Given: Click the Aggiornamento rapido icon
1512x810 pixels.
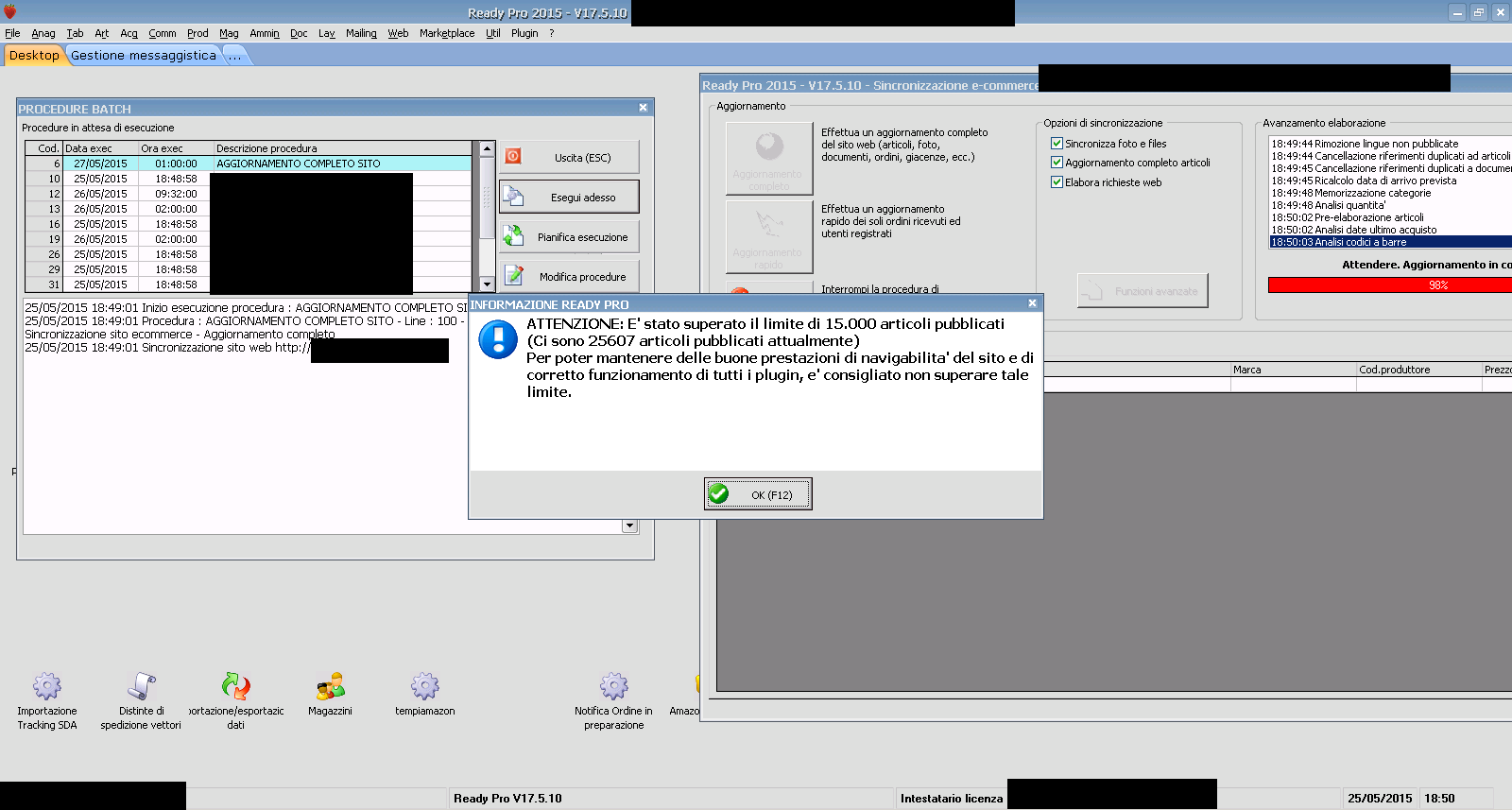Looking at the screenshot, I should pyautogui.click(x=768, y=225).
